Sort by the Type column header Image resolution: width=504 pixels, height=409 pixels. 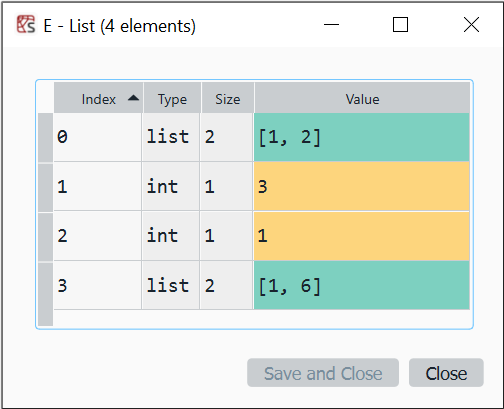pos(172,98)
